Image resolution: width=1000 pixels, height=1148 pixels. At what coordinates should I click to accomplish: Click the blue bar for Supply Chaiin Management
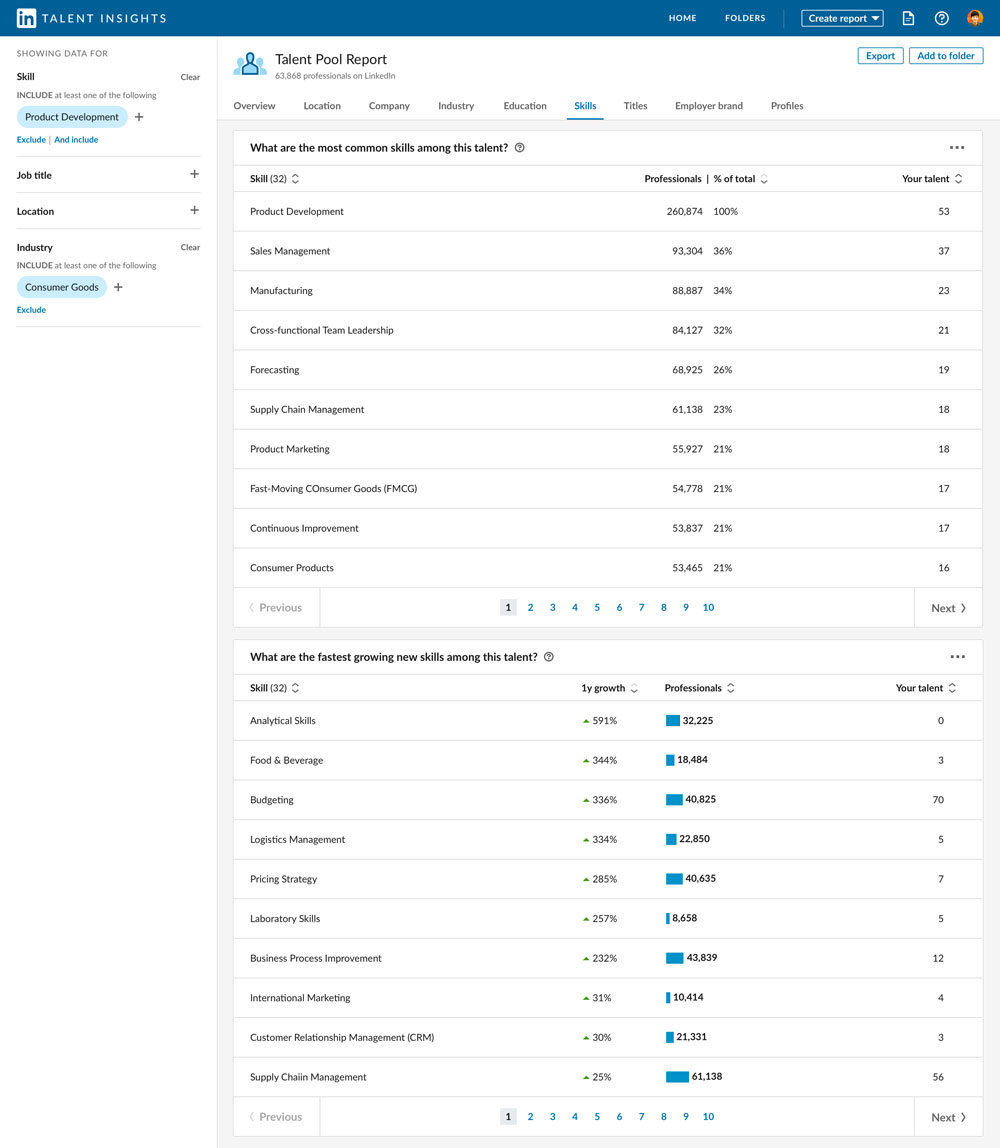coord(677,1077)
